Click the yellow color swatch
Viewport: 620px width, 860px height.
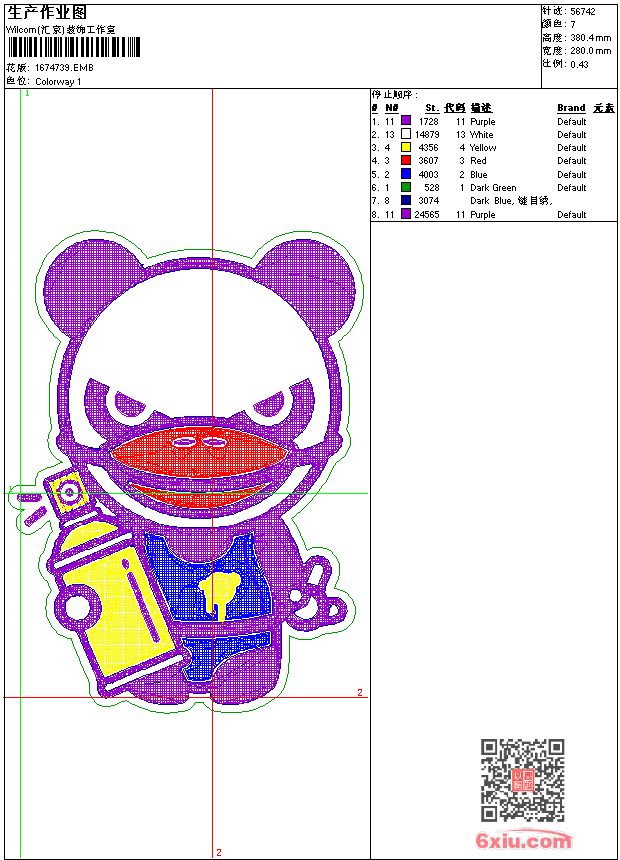pyautogui.click(x=406, y=147)
